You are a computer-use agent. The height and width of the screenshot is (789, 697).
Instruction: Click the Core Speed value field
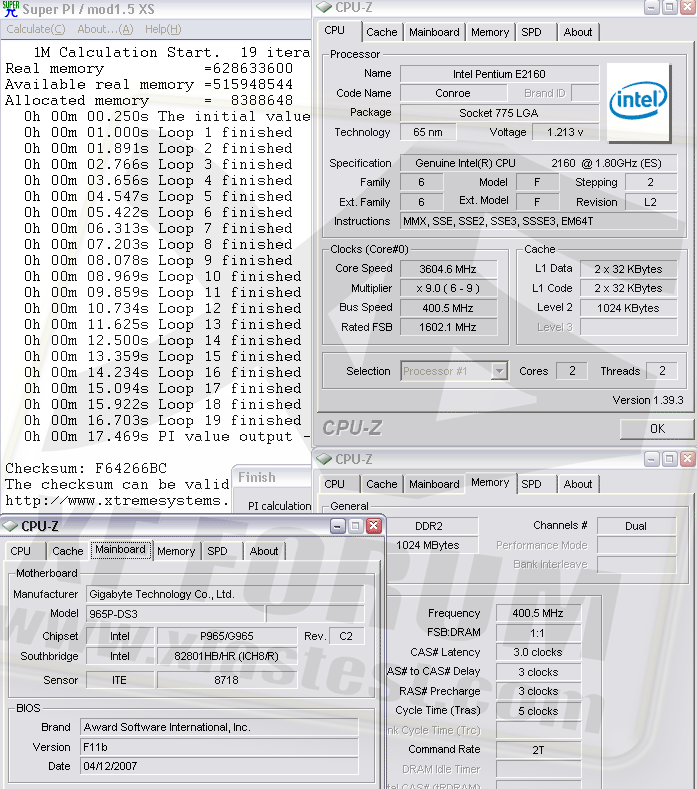[447, 268]
